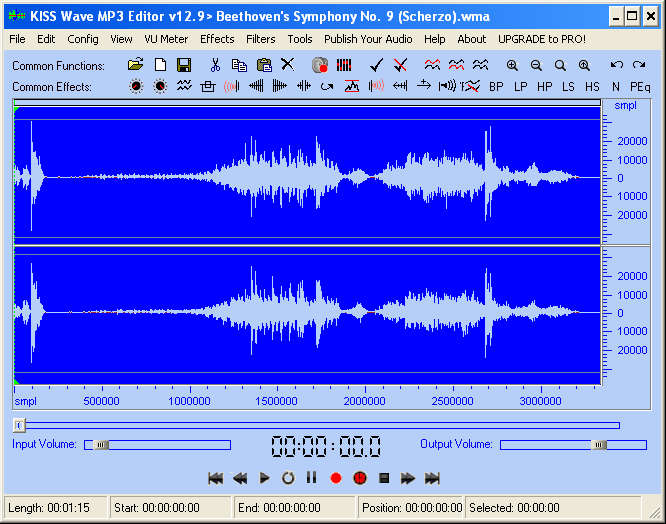666x524 pixels.
Task: Click the playback position scrollbar thumb
Action: (x=19, y=425)
